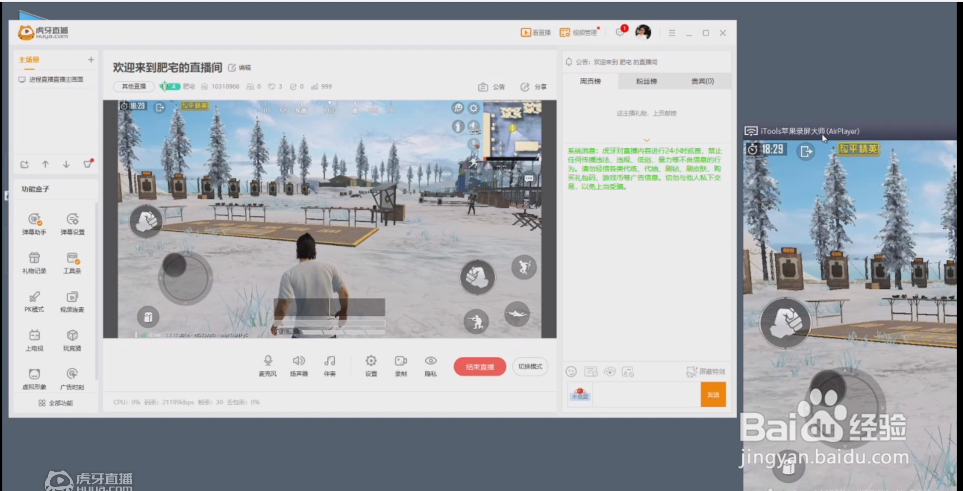
Task: Open the 弹幕助手 tool
Action: tap(34, 224)
